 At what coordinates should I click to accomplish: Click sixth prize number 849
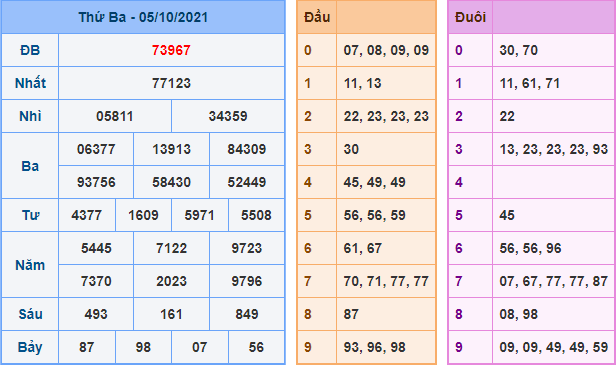247,314
